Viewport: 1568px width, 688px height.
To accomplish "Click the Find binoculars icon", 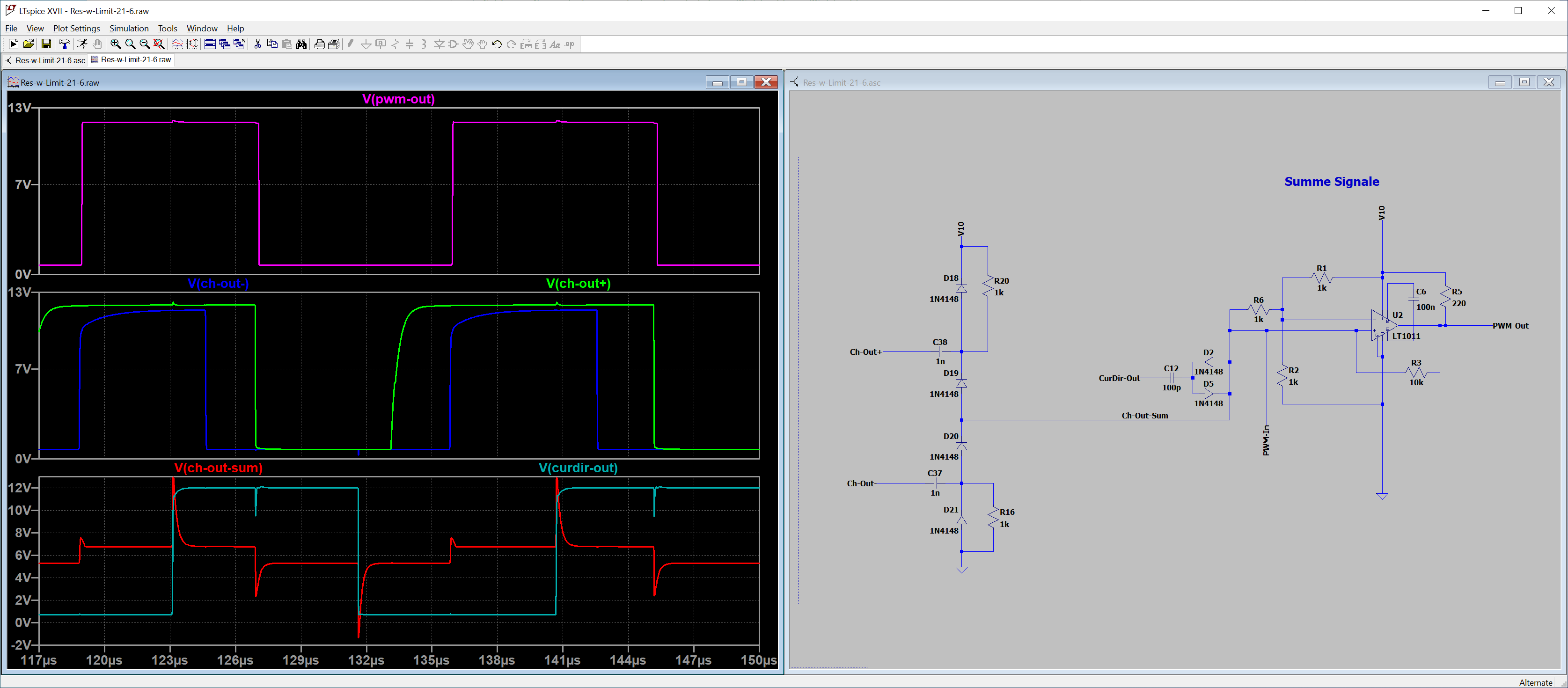I will (x=302, y=44).
